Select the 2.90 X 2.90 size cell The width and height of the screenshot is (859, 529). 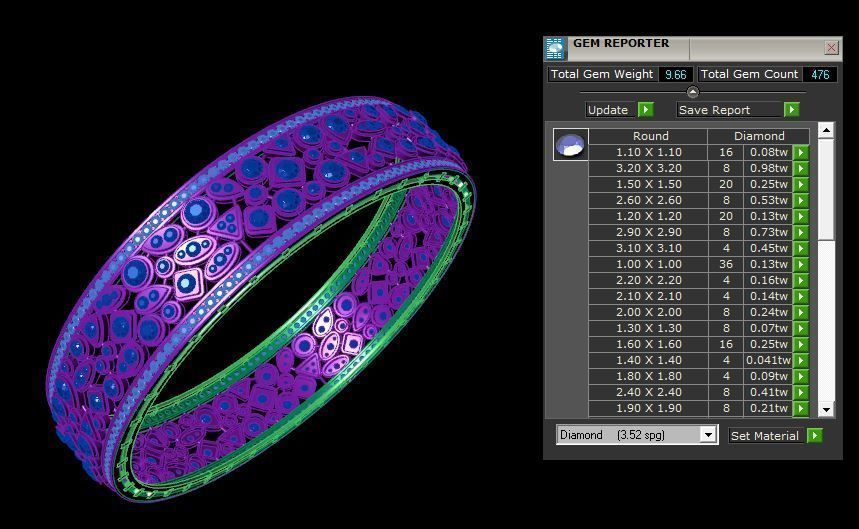[x=649, y=232]
